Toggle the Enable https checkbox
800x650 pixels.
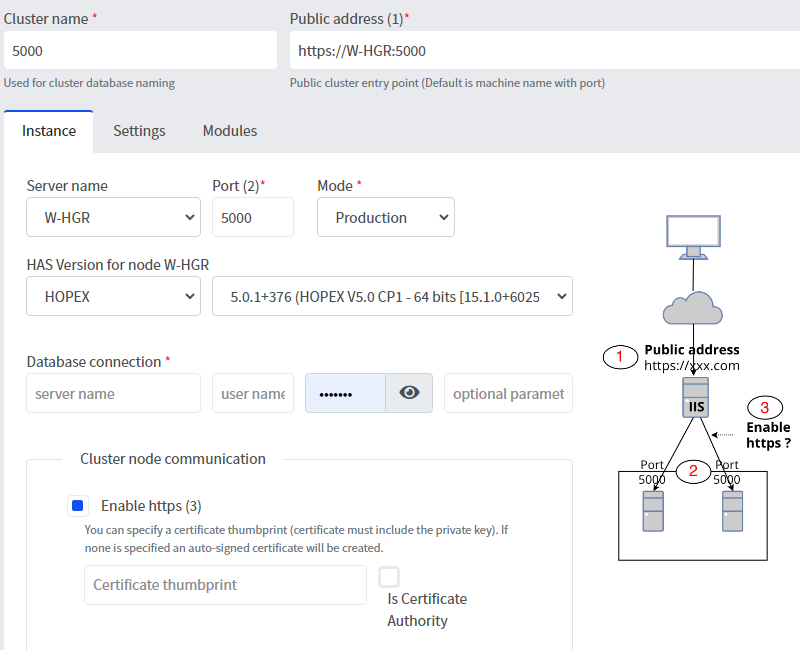point(78,506)
